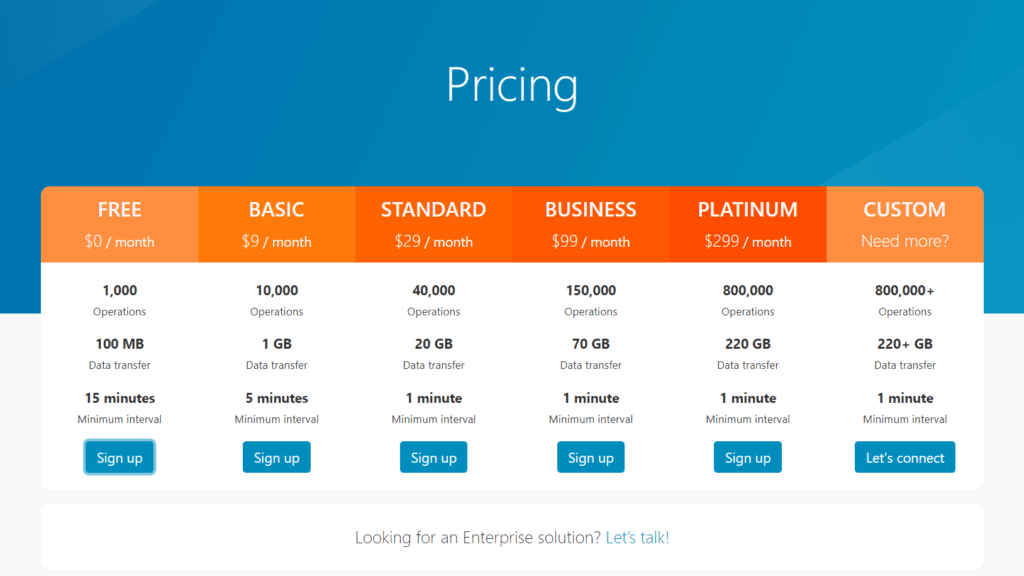Select the 800,000+ operations value
The width and height of the screenshot is (1024, 576).
coord(905,291)
